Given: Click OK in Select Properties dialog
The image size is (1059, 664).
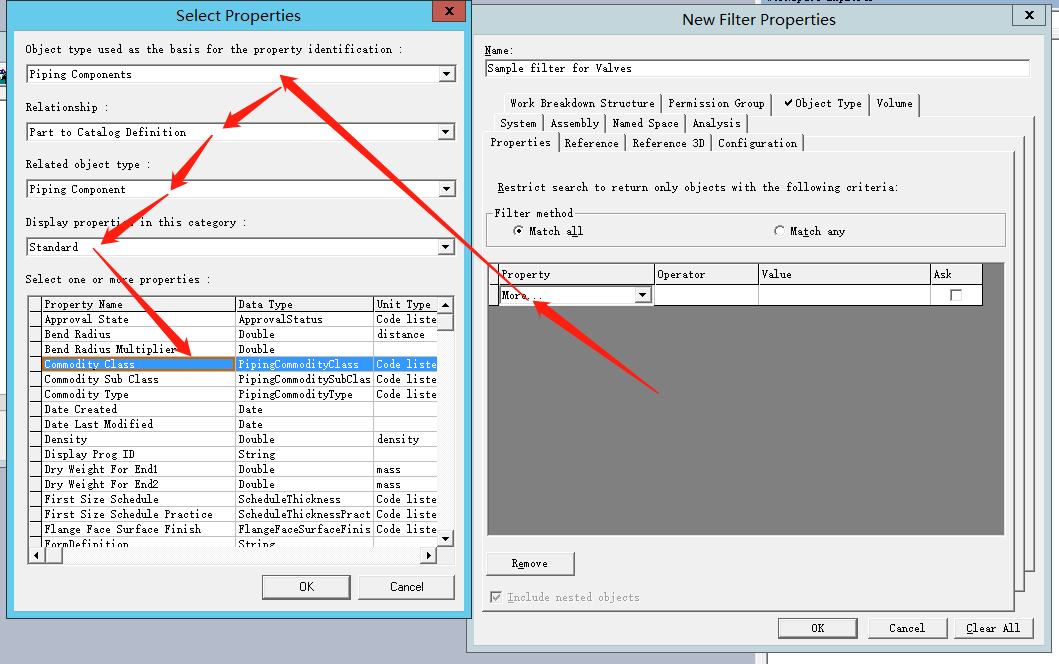Looking at the screenshot, I should pos(306,587).
